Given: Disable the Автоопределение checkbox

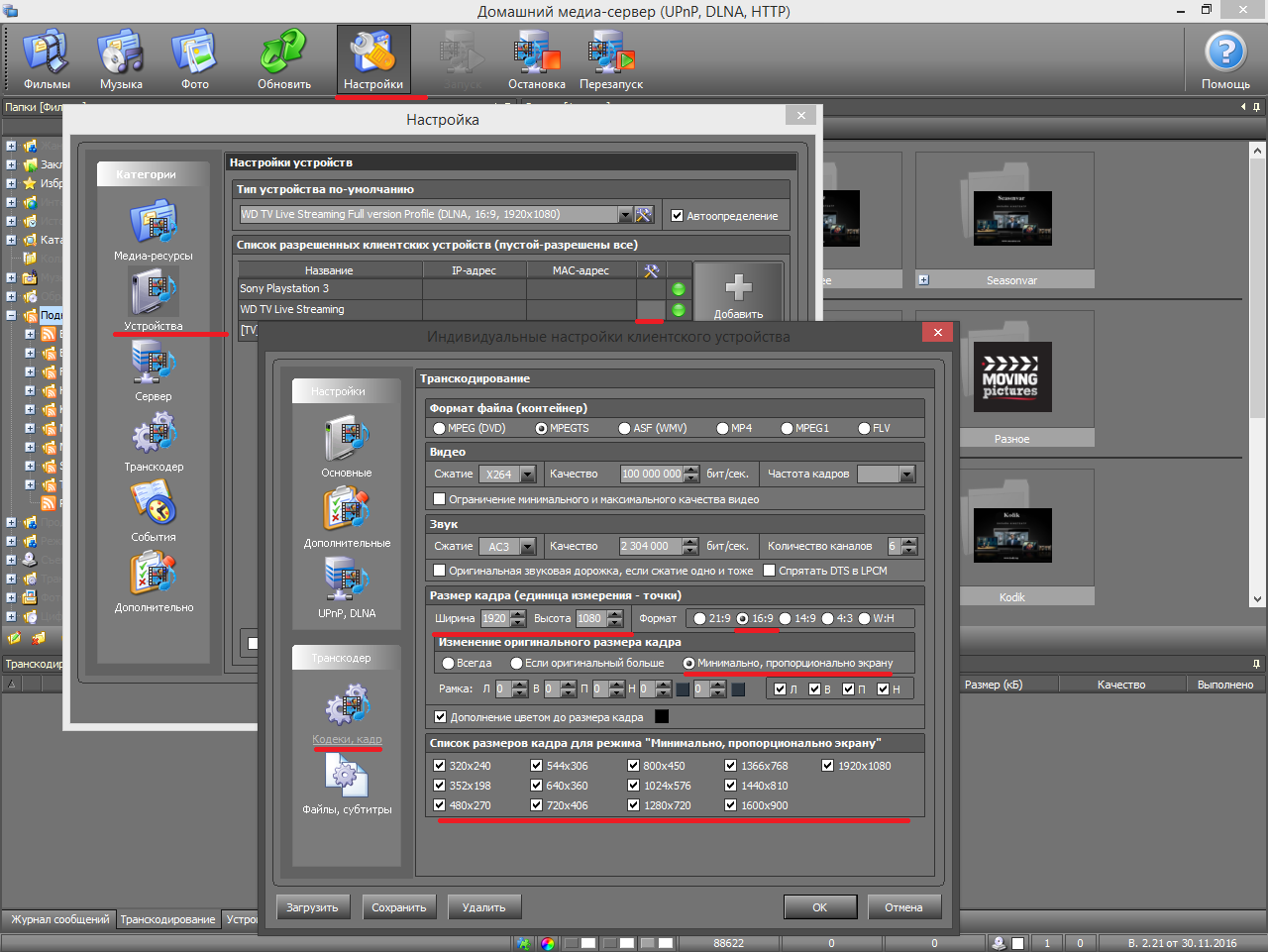Looking at the screenshot, I should [678, 215].
